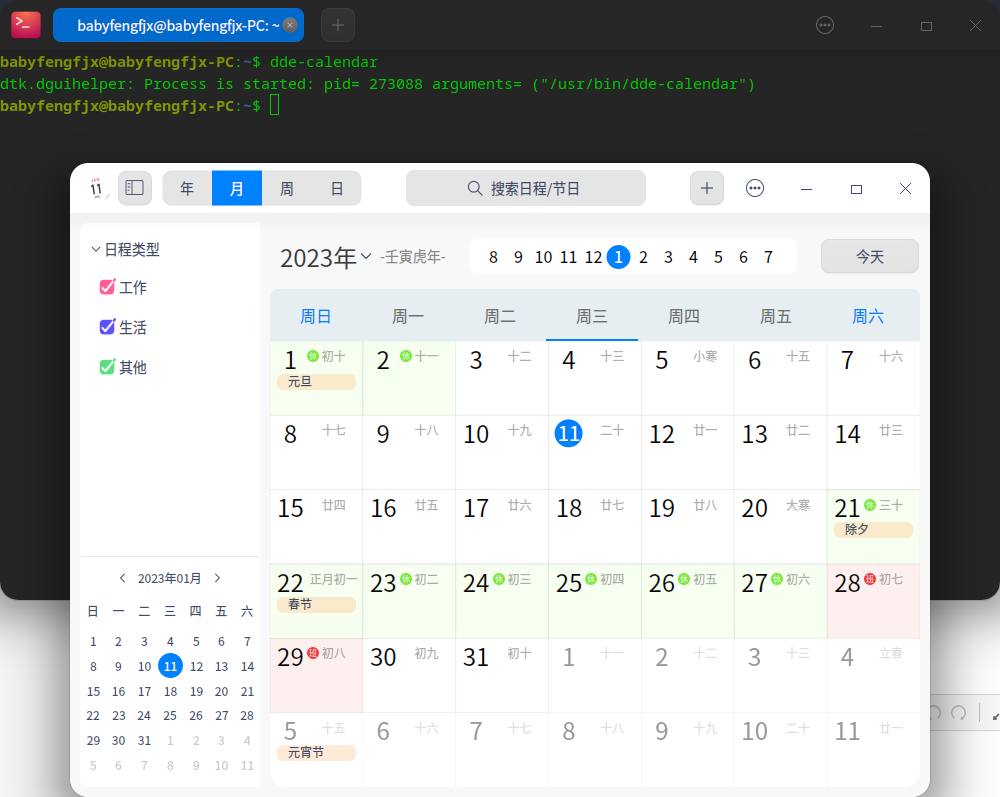The height and width of the screenshot is (797, 1000).
Task: Switch to the 年 view tab
Action: [187, 188]
